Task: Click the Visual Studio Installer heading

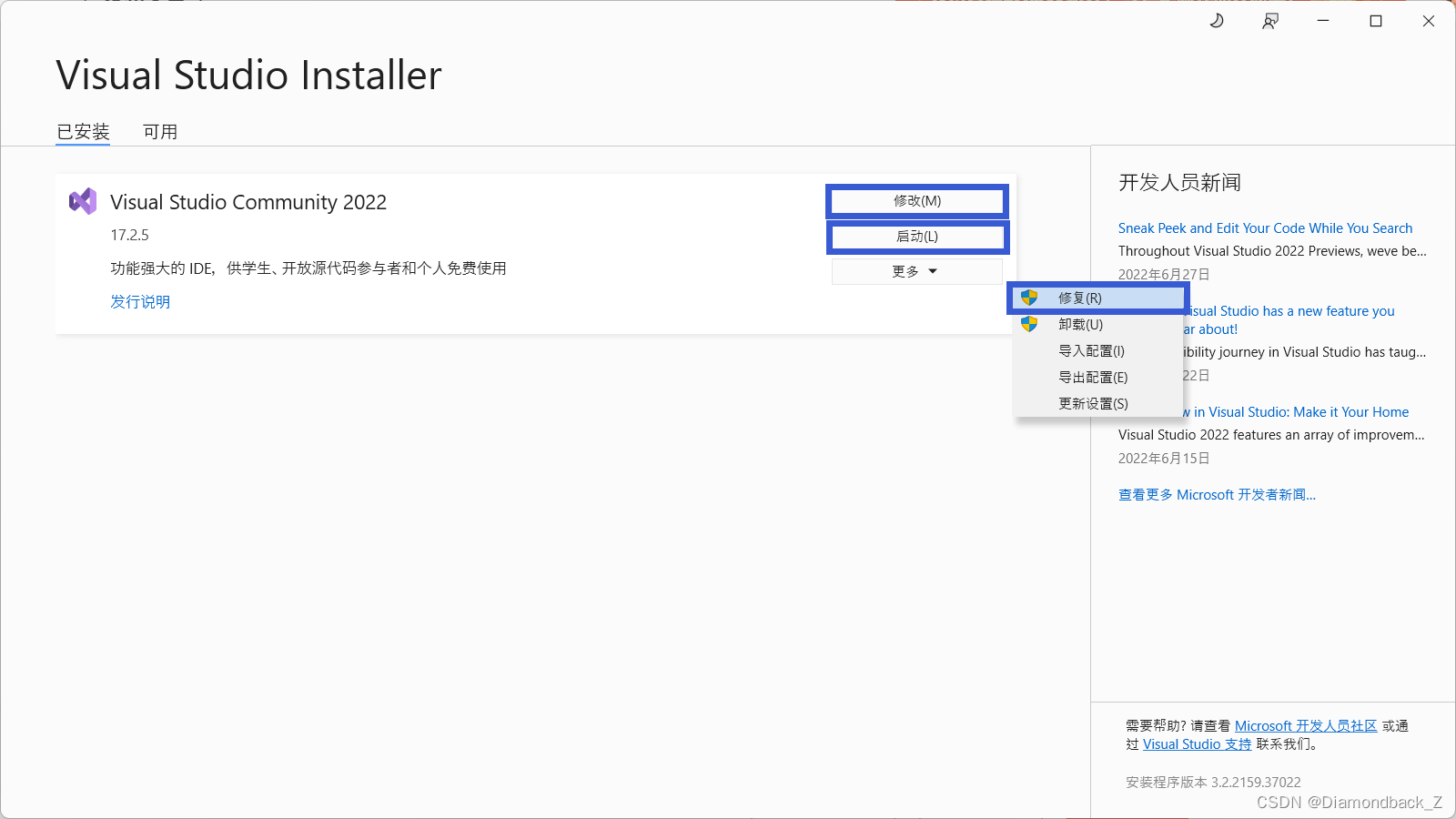Action: click(x=248, y=76)
